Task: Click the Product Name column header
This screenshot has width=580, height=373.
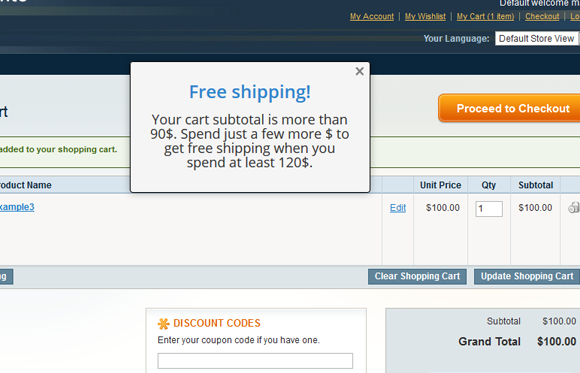Action: (x=26, y=185)
